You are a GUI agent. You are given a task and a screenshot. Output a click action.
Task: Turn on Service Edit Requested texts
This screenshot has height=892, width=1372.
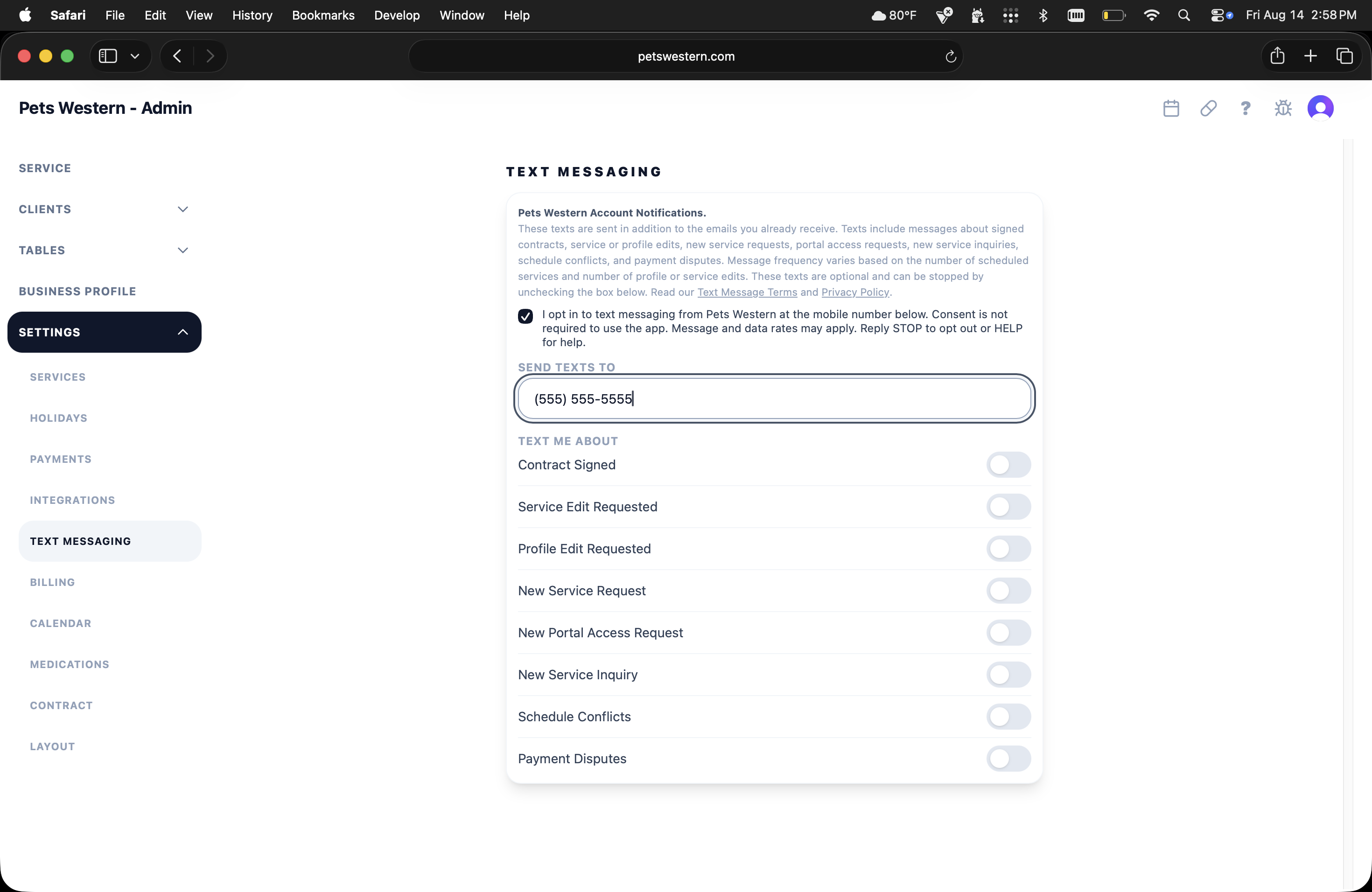pyautogui.click(x=1008, y=507)
